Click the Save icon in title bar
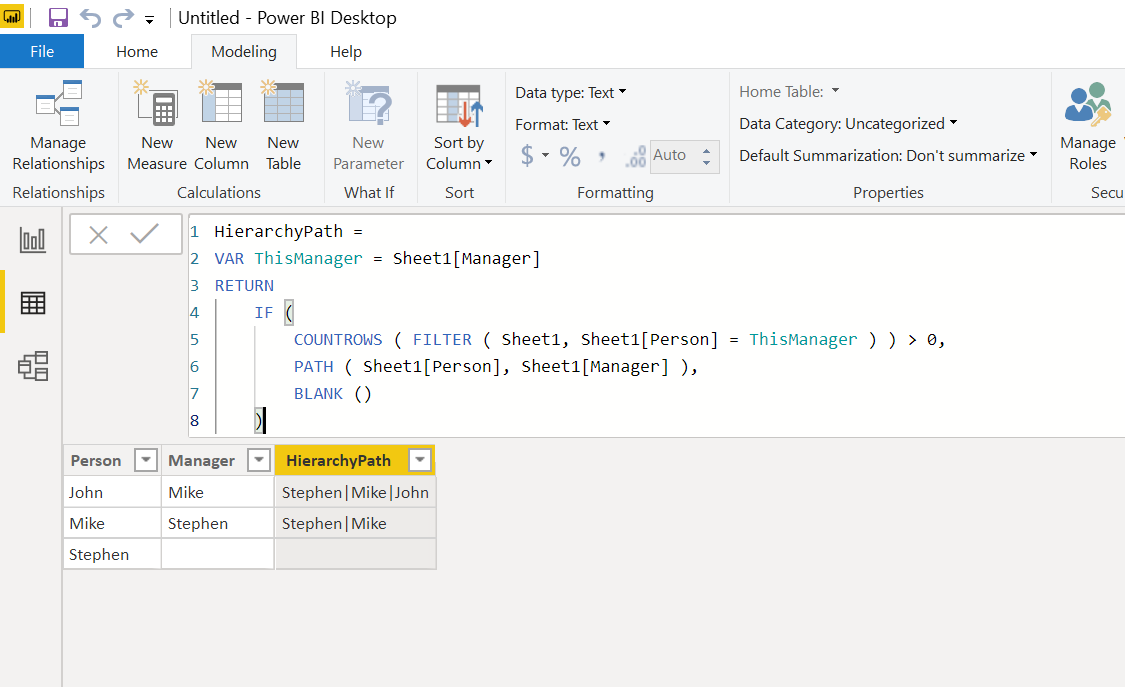Viewport: 1125px width, 687px height. pyautogui.click(x=58, y=17)
